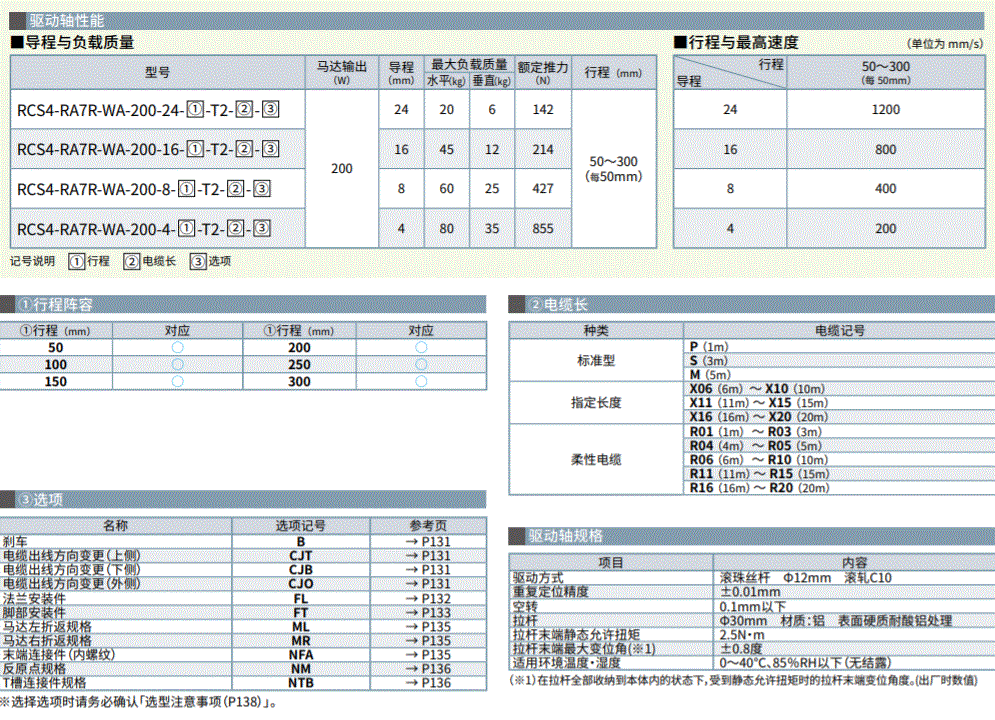Click the 0~40℃、85%RH以下 environment value

point(805,663)
